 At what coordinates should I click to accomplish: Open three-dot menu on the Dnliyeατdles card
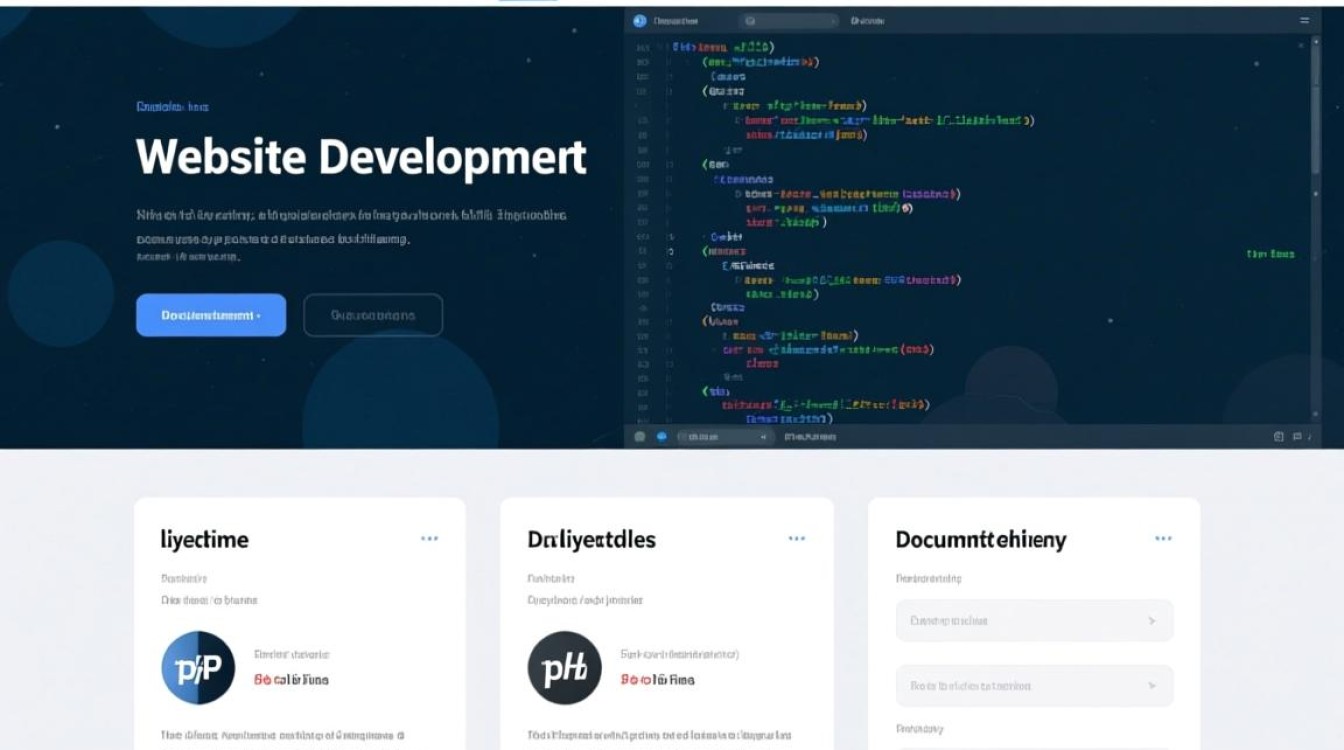(x=796, y=539)
